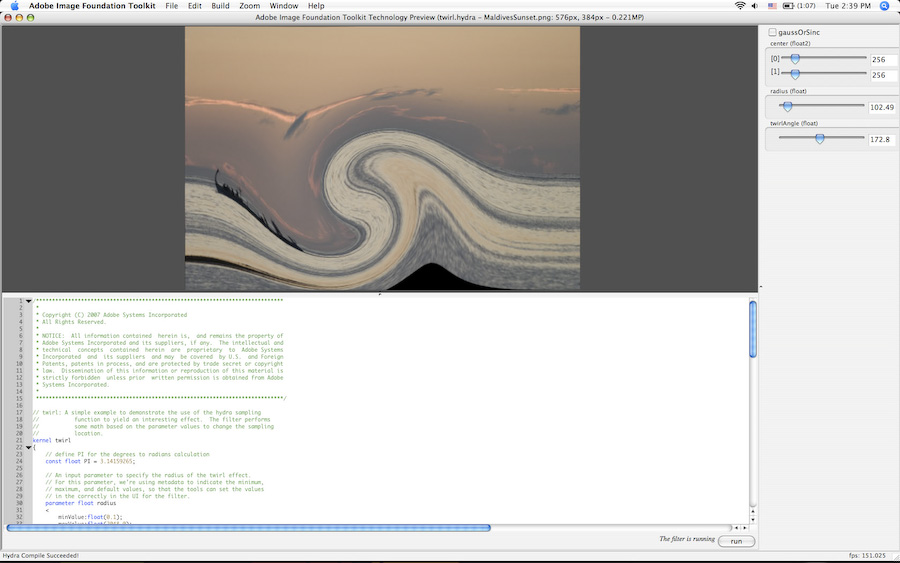Click the radius slider handle
The image size is (900, 563).
(787, 106)
